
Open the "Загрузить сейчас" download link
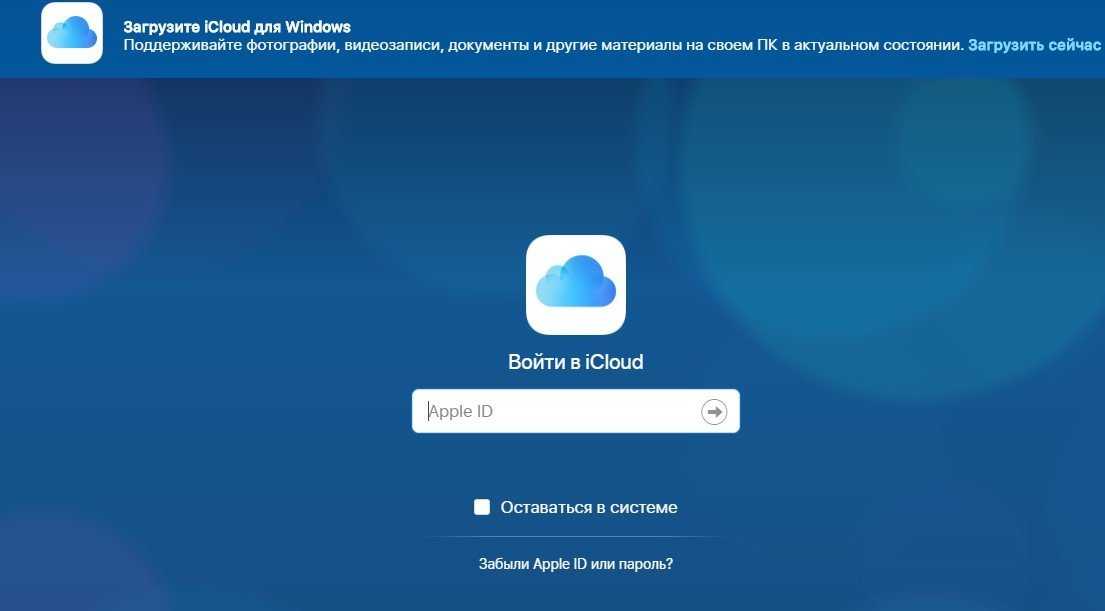click(1035, 46)
